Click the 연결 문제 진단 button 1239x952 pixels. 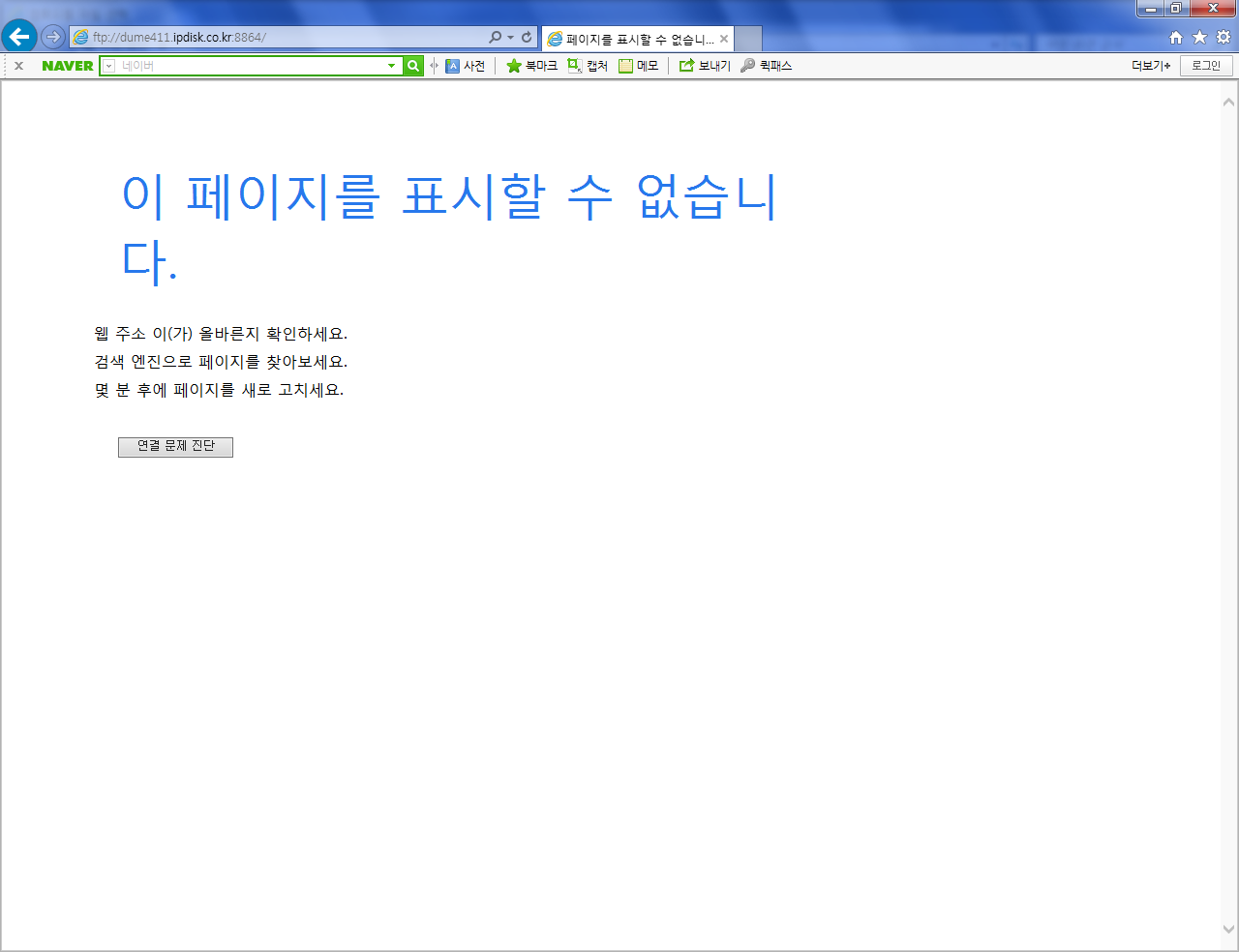[x=175, y=447]
